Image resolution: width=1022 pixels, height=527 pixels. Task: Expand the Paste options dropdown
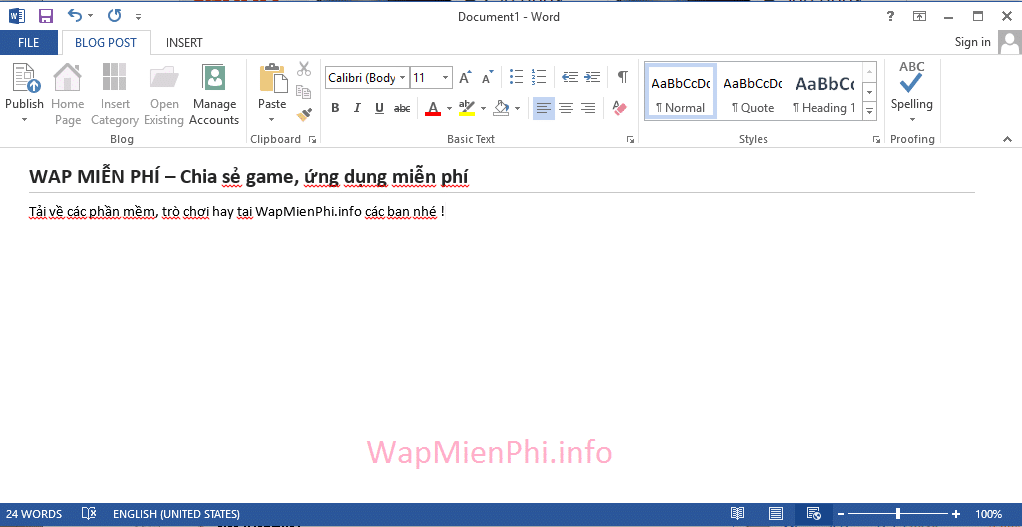(272, 120)
